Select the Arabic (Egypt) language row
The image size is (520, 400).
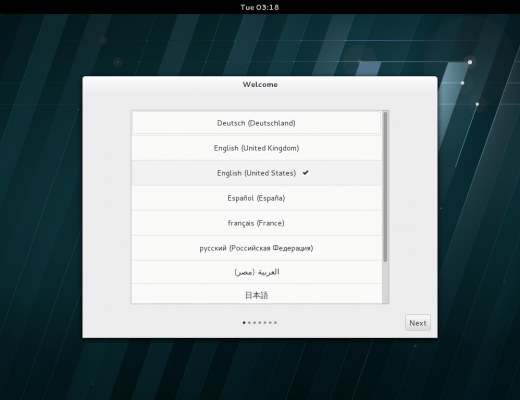point(256,272)
